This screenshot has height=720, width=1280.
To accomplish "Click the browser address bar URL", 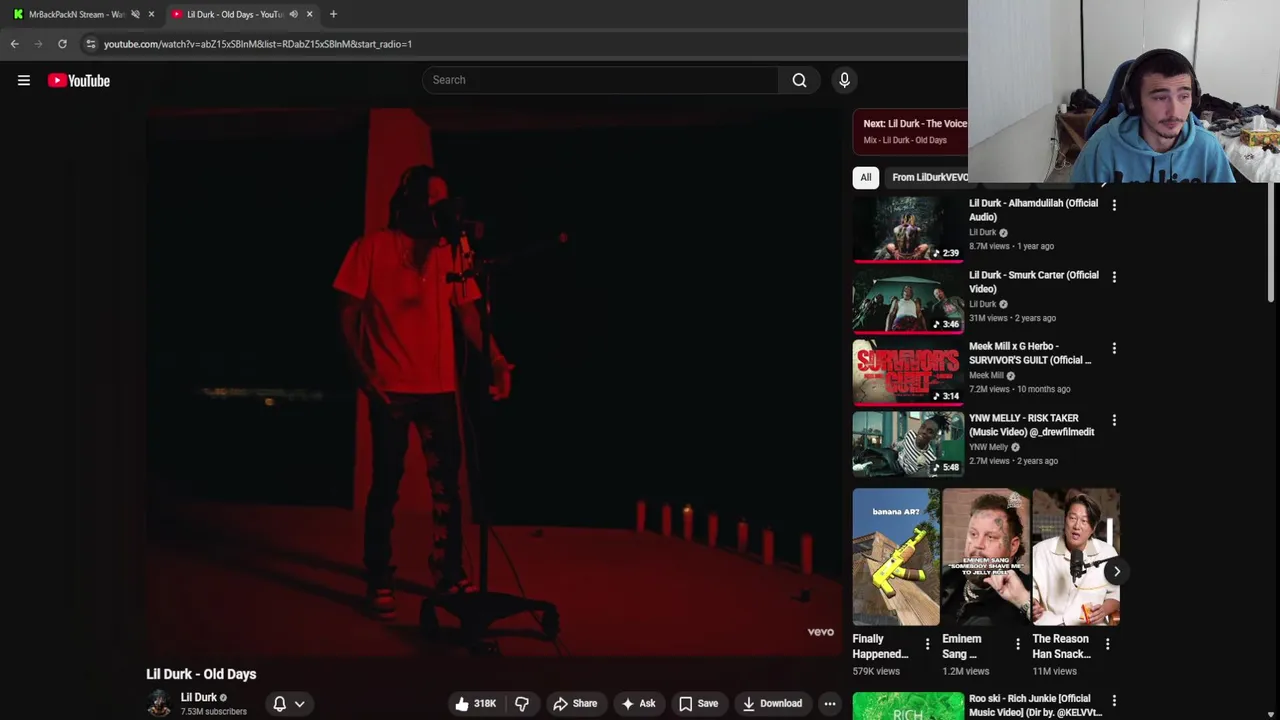I will pyautogui.click(x=258, y=44).
